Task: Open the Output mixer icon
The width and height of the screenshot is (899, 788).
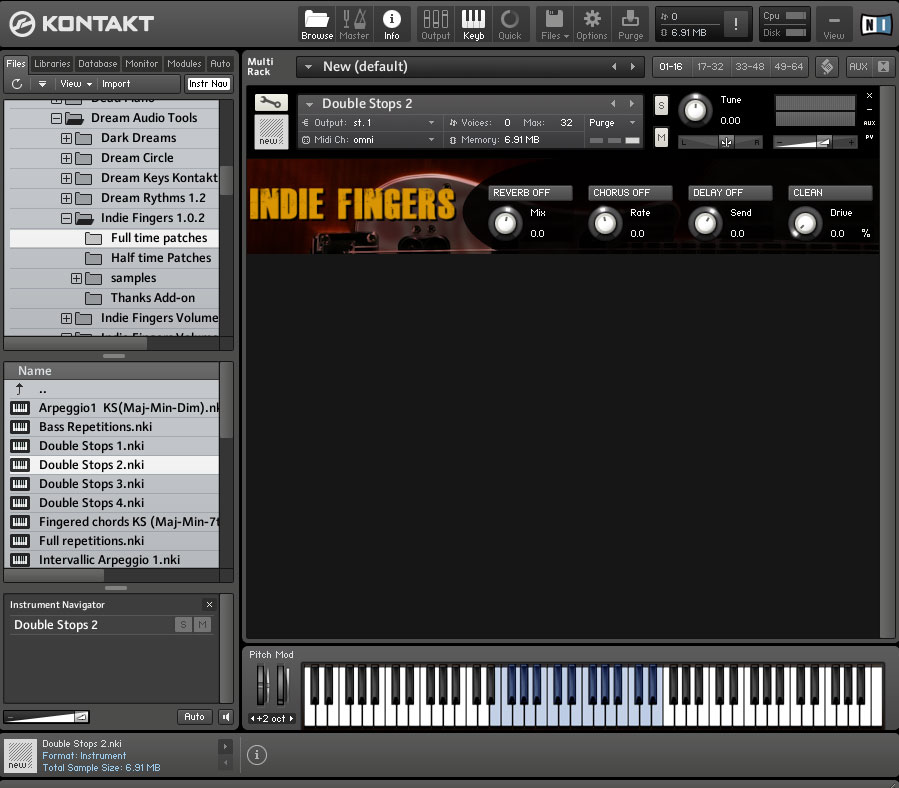Action: pos(435,24)
